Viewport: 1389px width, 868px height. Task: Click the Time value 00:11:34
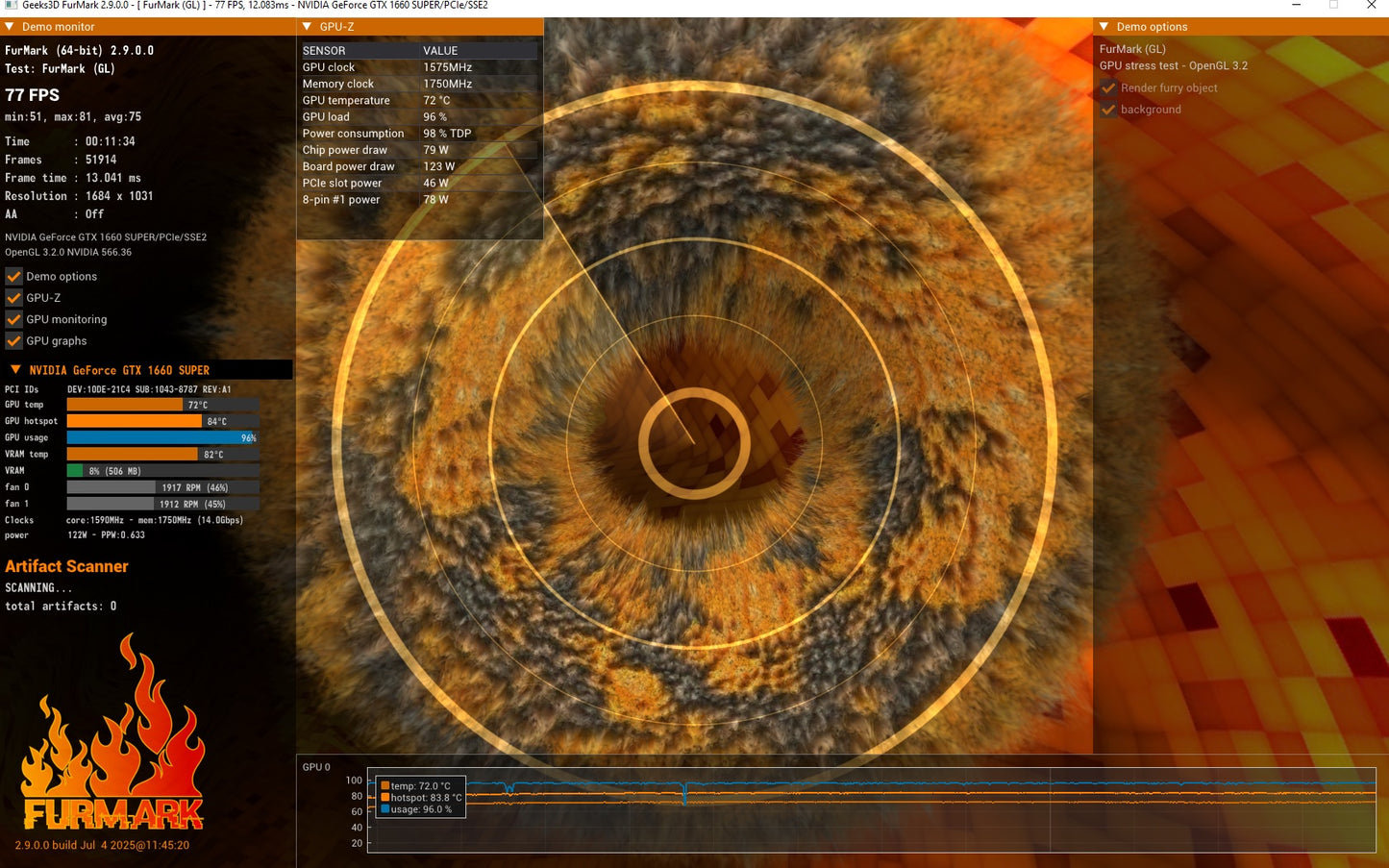point(111,141)
